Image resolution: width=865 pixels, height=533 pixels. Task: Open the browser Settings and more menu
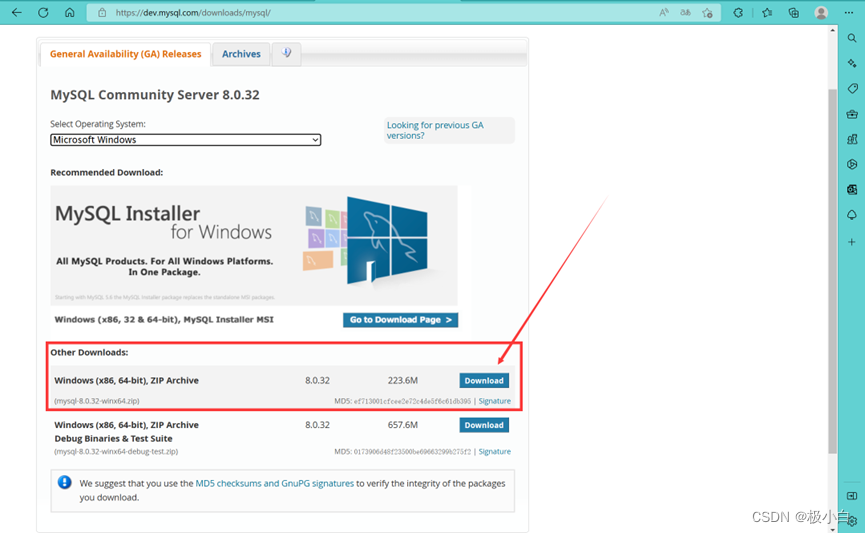[848, 12]
